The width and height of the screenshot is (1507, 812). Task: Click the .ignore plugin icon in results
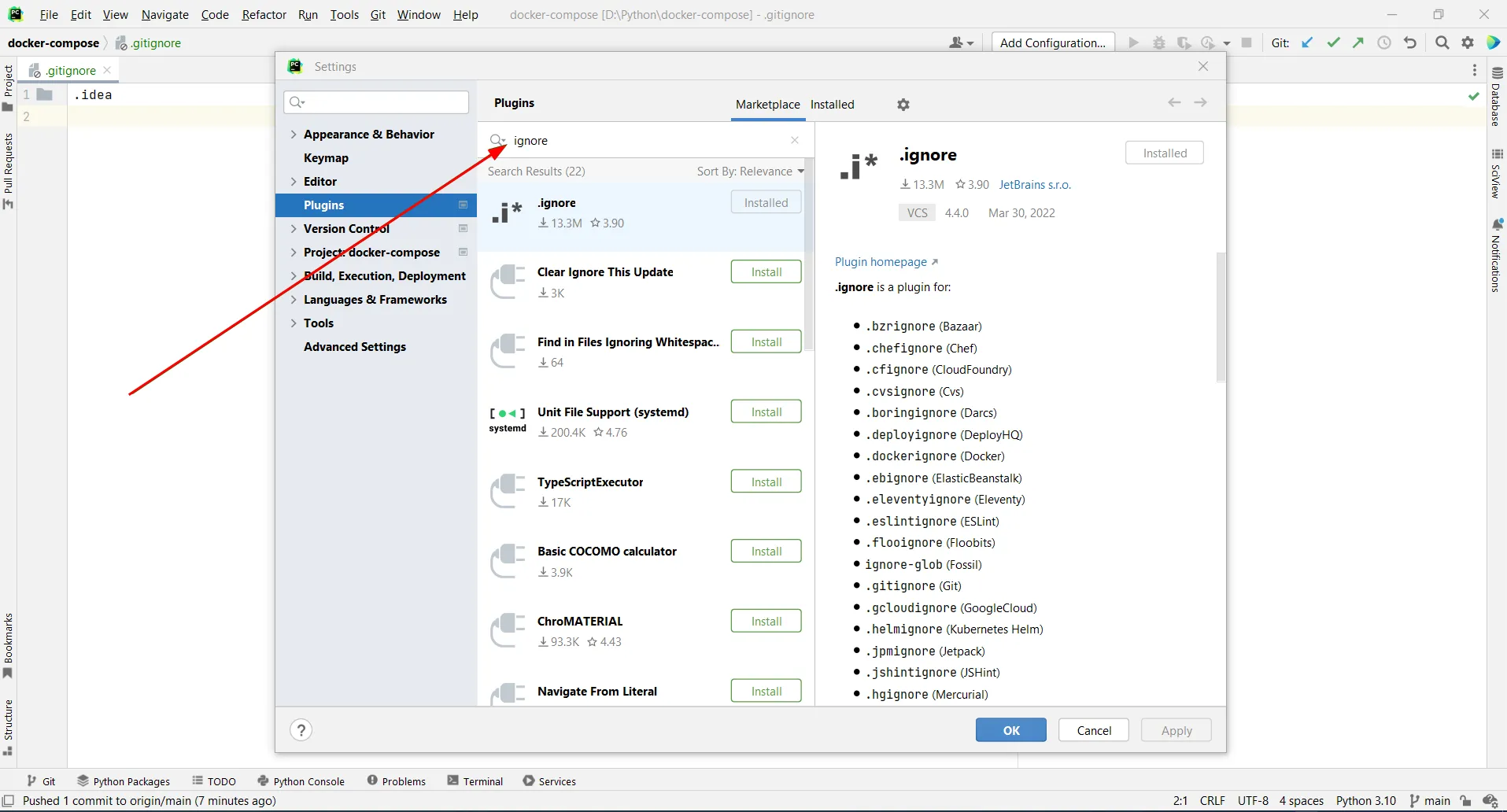click(507, 212)
